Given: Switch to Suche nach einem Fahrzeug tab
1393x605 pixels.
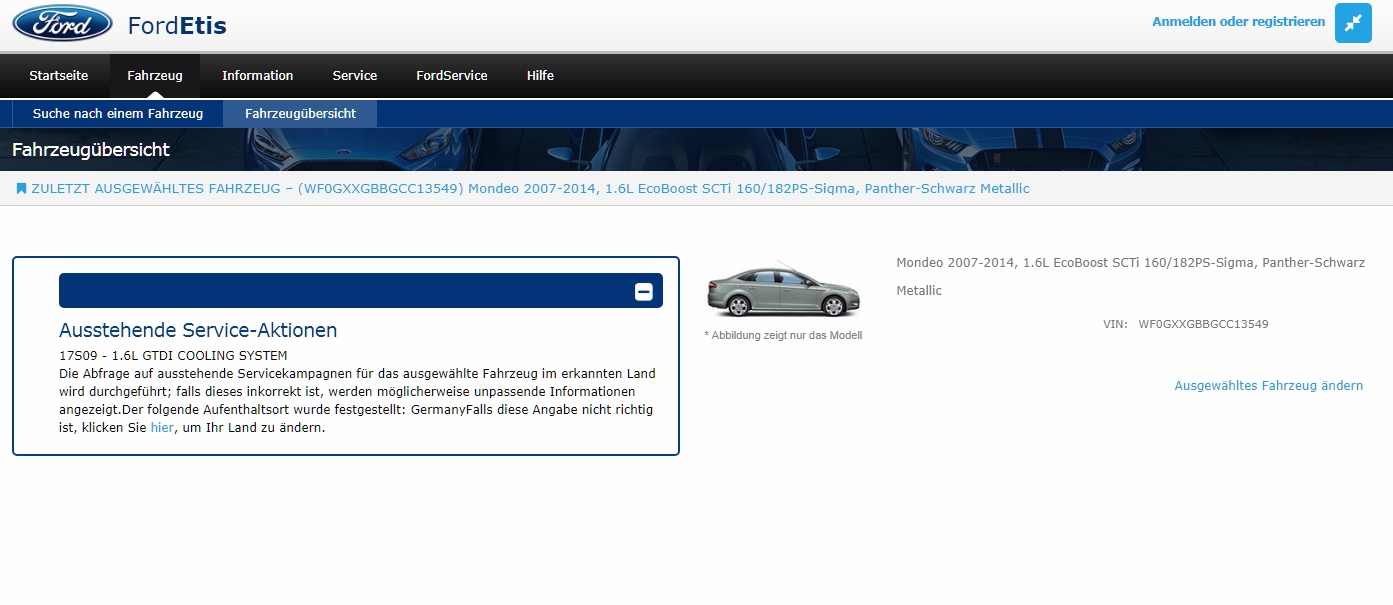Looking at the screenshot, I should tap(118, 114).
